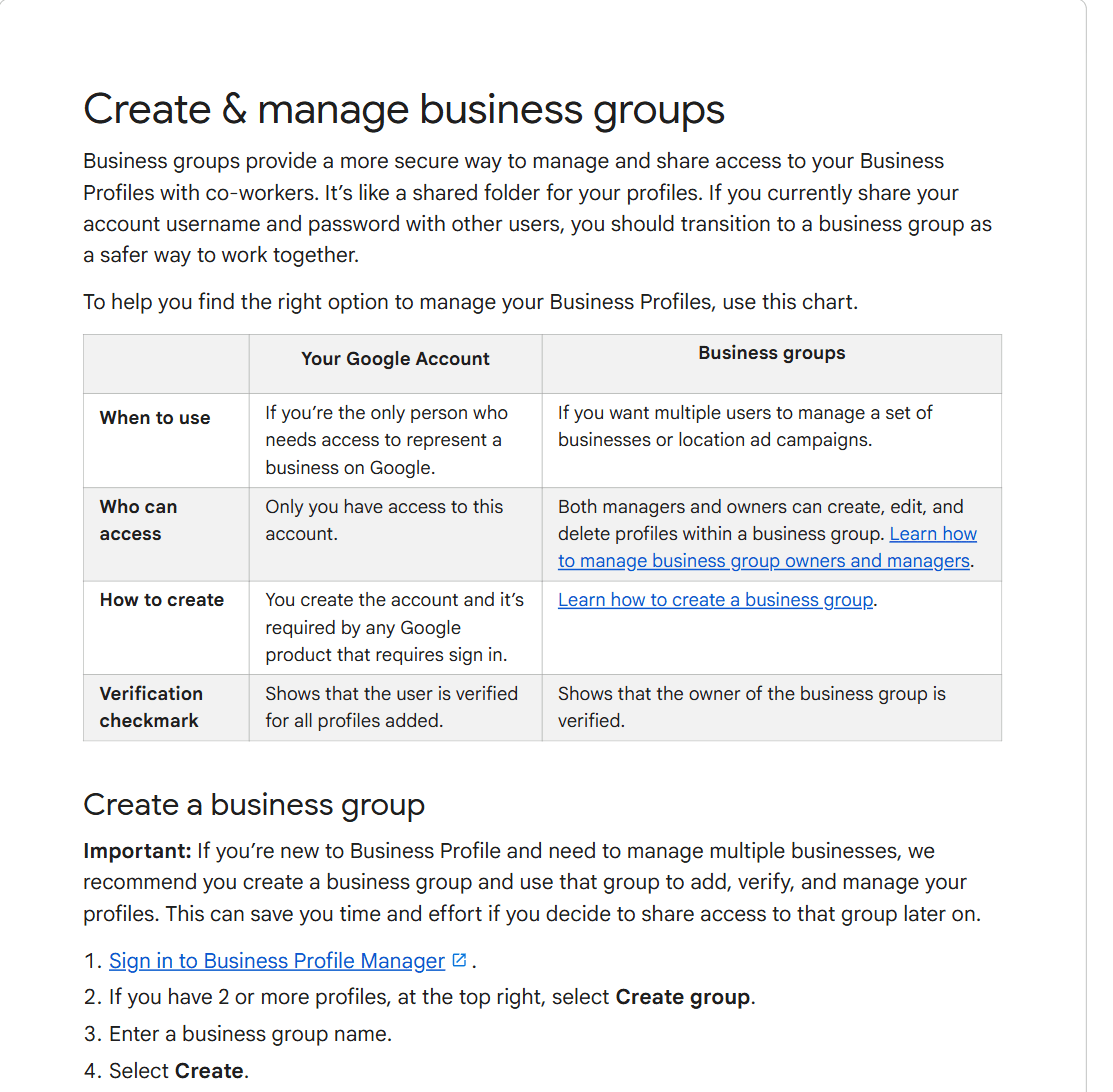Click the 'When to use' row label
The height and width of the screenshot is (1092, 1113).
tap(155, 417)
